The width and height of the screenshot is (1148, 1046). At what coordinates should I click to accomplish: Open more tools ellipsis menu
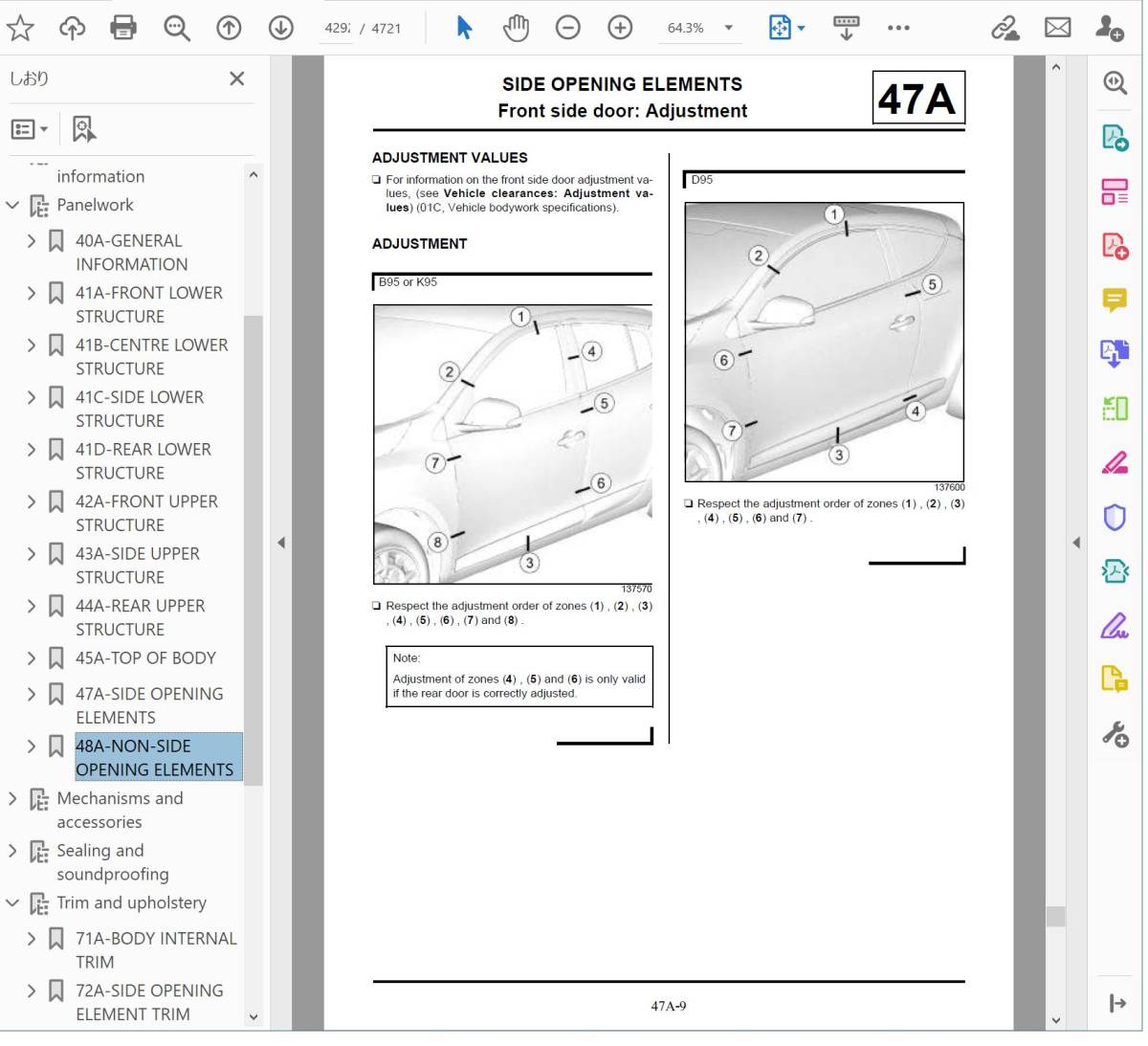click(898, 28)
